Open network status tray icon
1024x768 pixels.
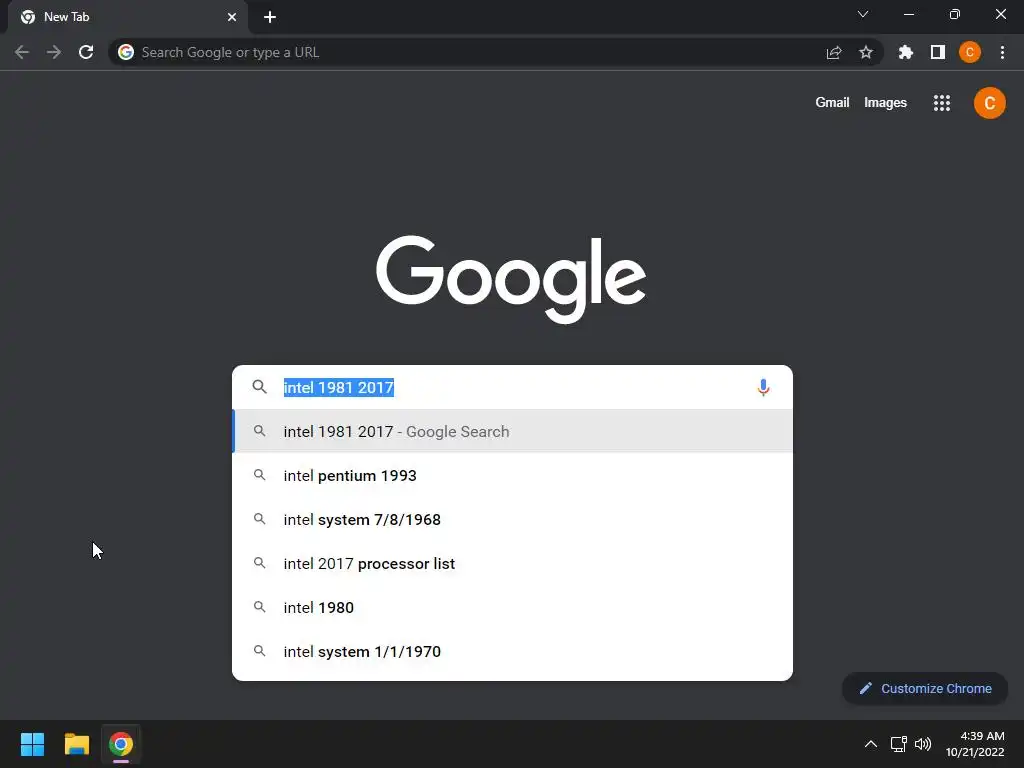point(899,744)
